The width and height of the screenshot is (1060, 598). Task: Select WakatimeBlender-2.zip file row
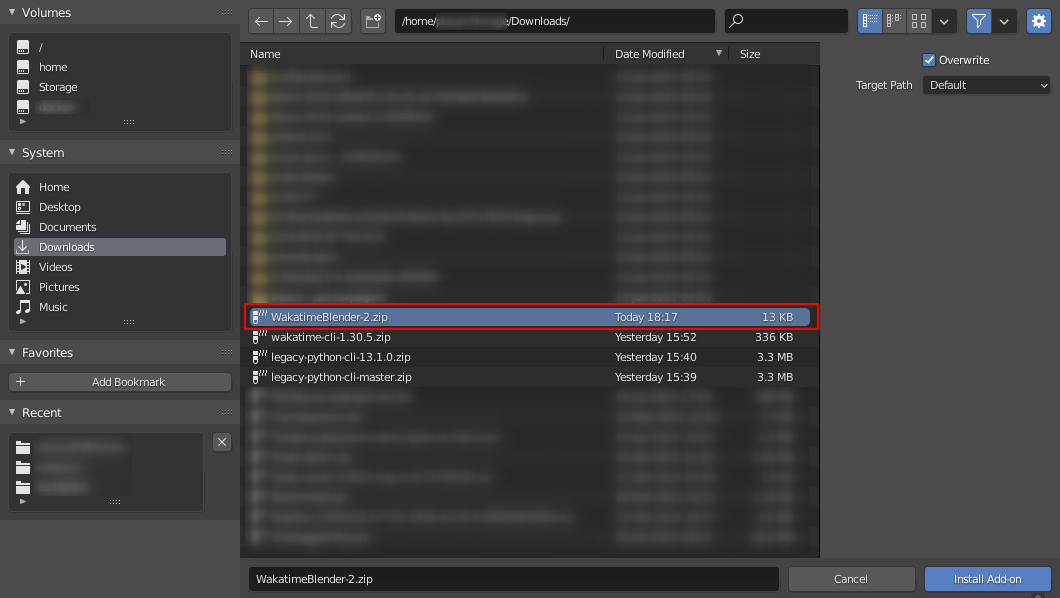click(531, 317)
